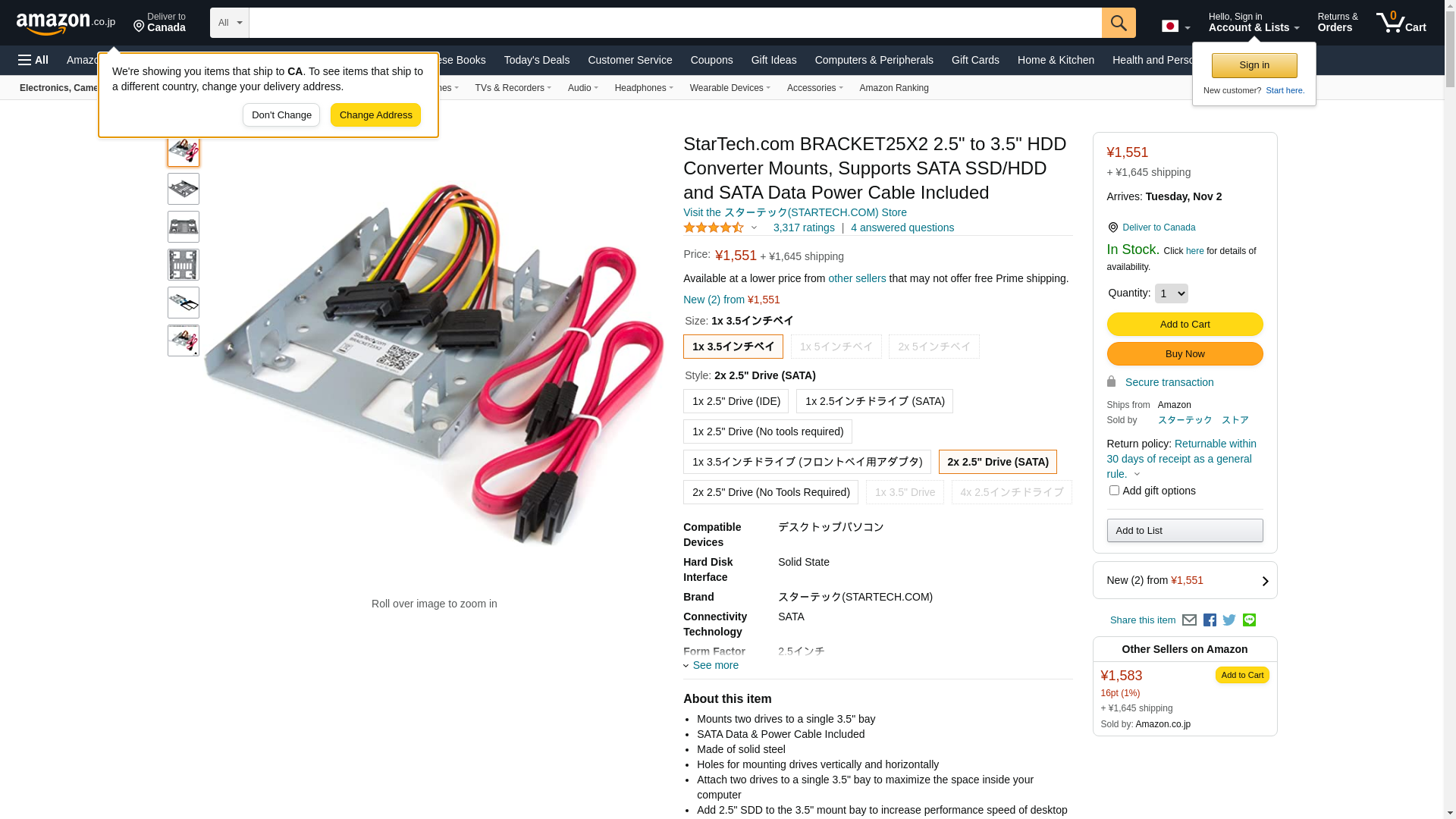Click the Change Address button
1456x819 pixels.
point(375,115)
